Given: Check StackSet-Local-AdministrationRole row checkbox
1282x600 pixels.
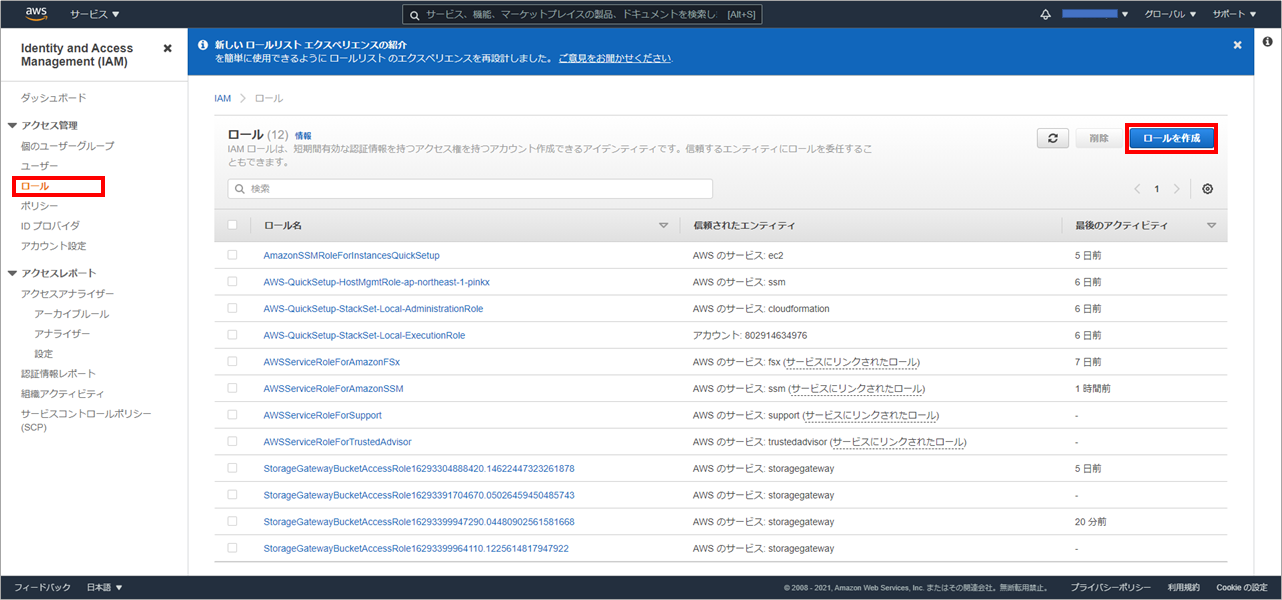Looking at the screenshot, I should coord(232,308).
